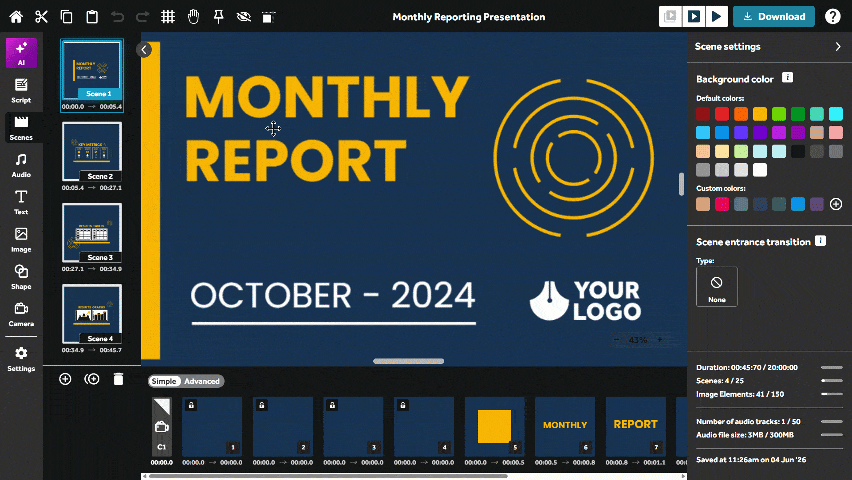Delete the selected scene trash icon
The height and width of the screenshot is (480, 852).
tap(118, 379)
